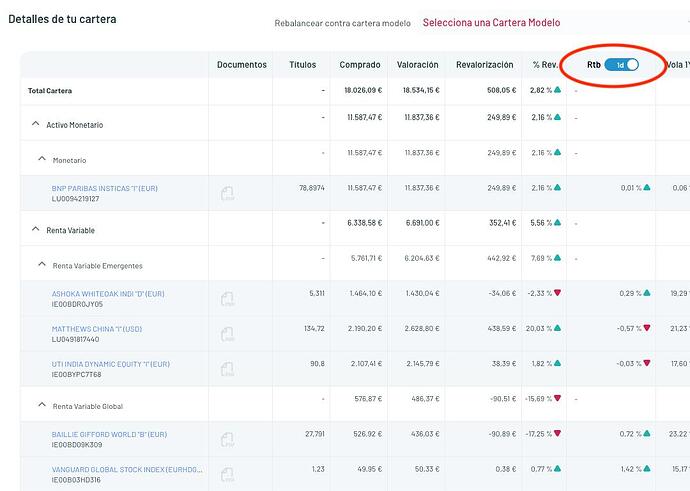This screenshot has height=491, width=690.
Task: Sort by the Revalorización column header
Action: [x=484, y=65]
